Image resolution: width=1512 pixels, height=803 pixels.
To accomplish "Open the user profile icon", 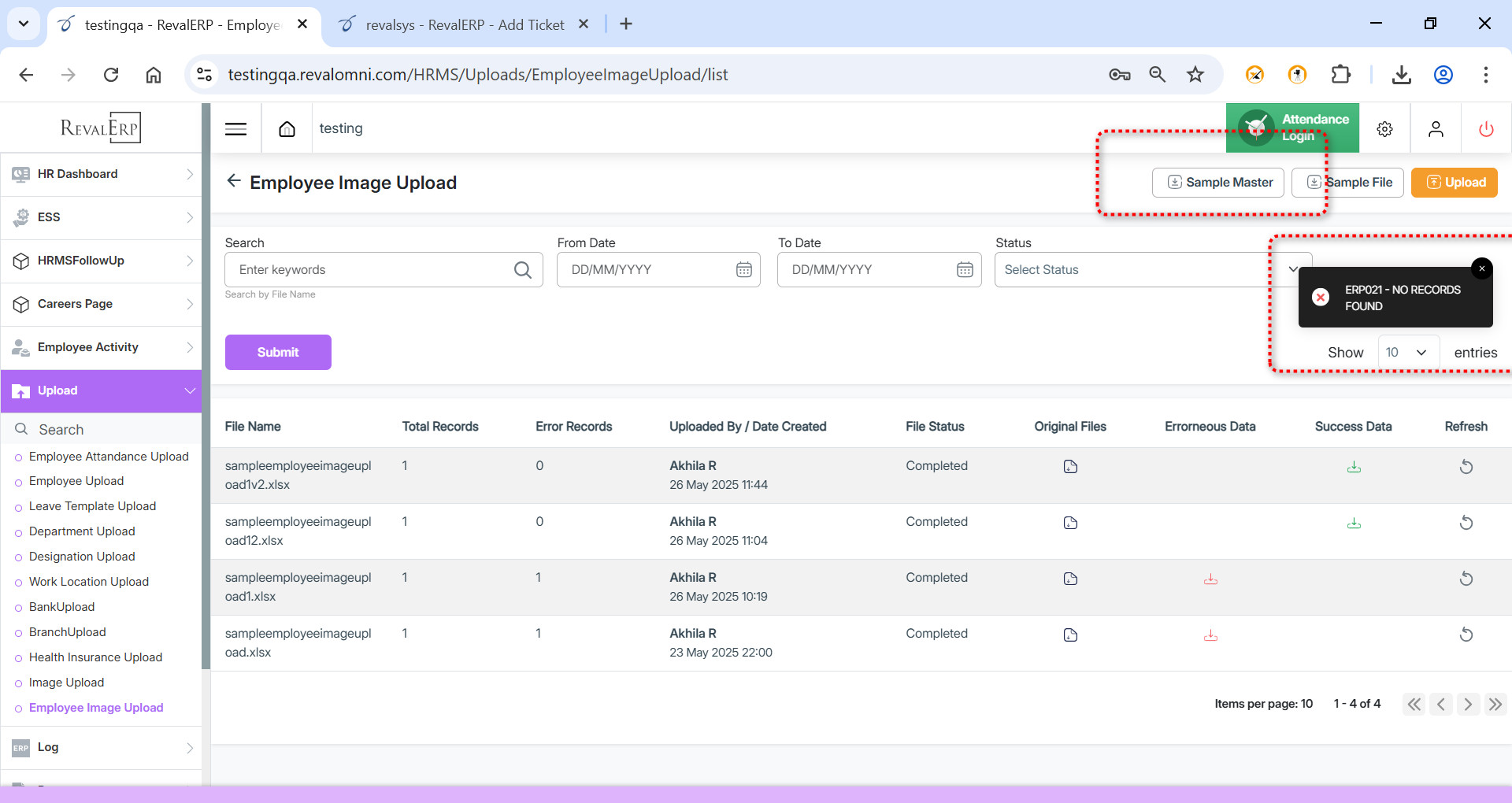I will 1436,129.
